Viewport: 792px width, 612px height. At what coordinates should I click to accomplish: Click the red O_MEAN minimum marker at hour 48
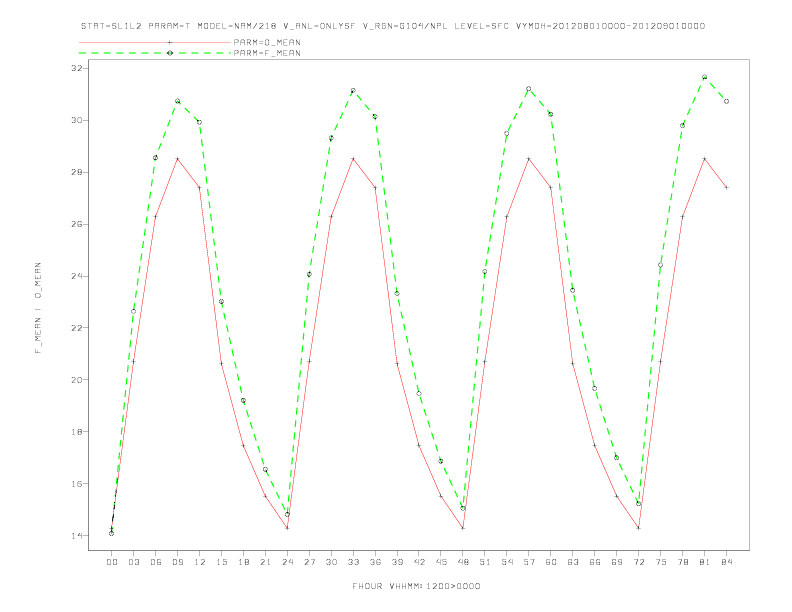[x=463, y=528]
